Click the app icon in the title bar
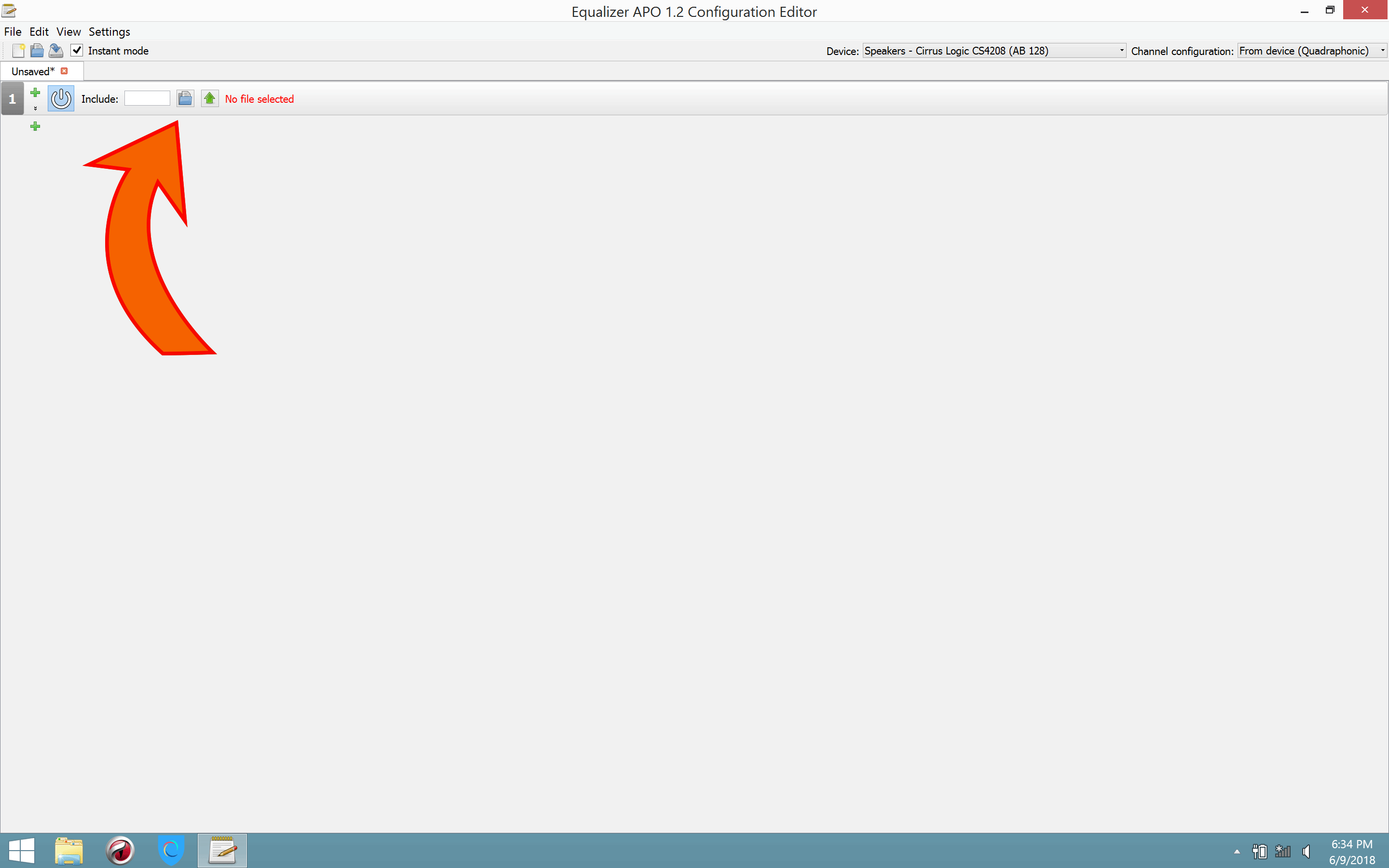 [9, 10]
